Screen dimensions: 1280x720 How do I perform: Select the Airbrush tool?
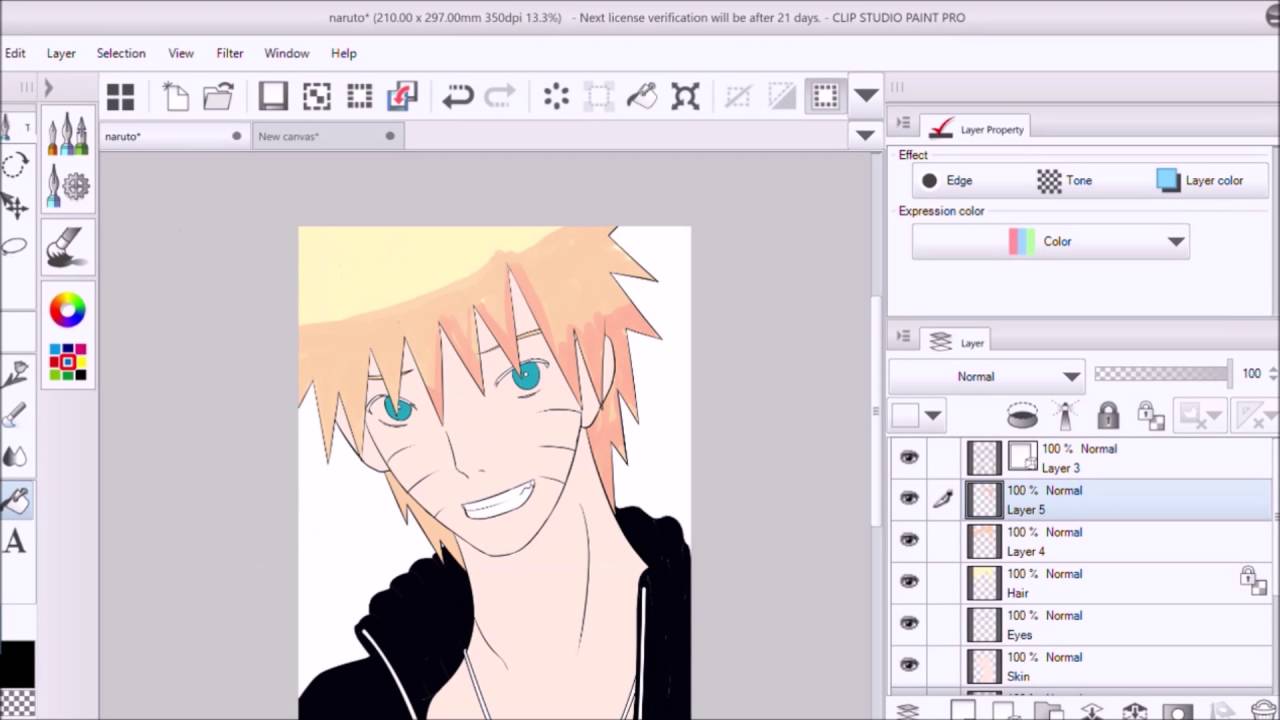15,415
